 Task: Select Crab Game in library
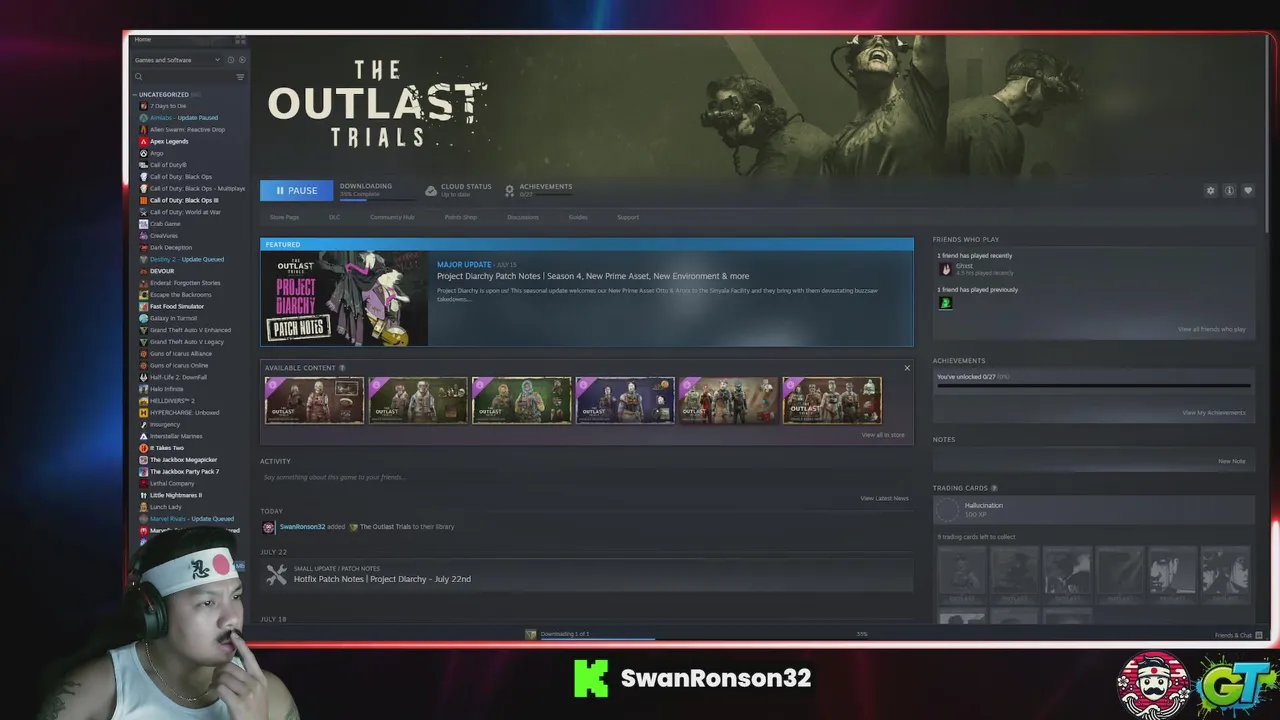coord(165,224)
